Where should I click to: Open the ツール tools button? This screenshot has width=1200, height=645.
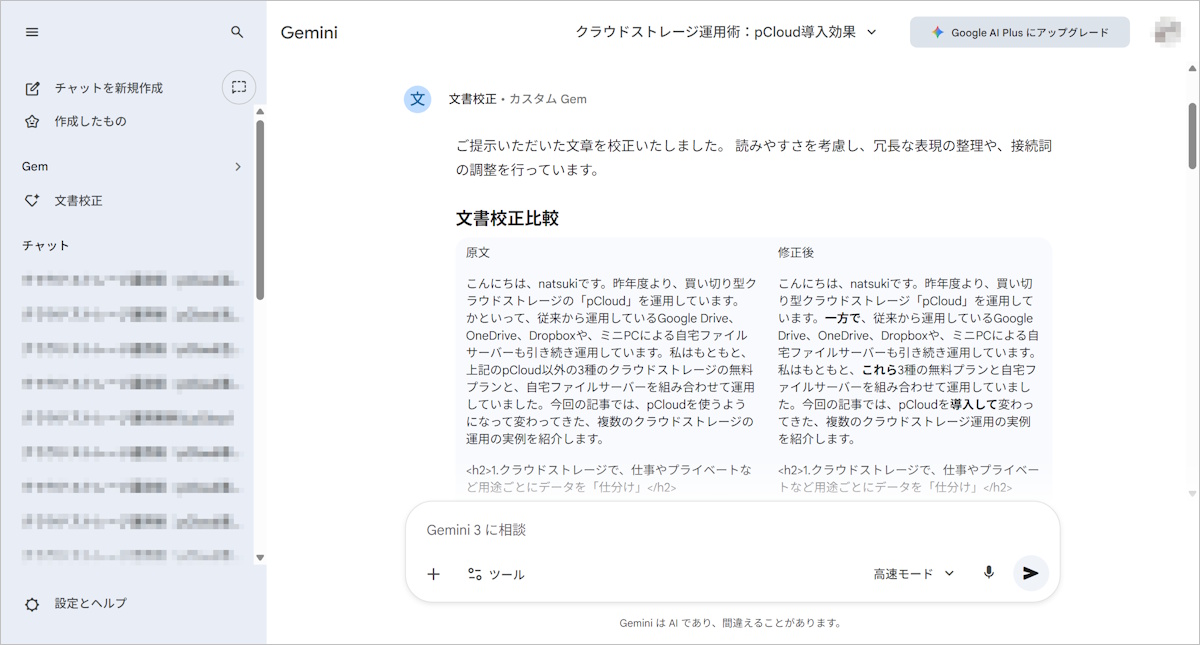click(496, 574)
